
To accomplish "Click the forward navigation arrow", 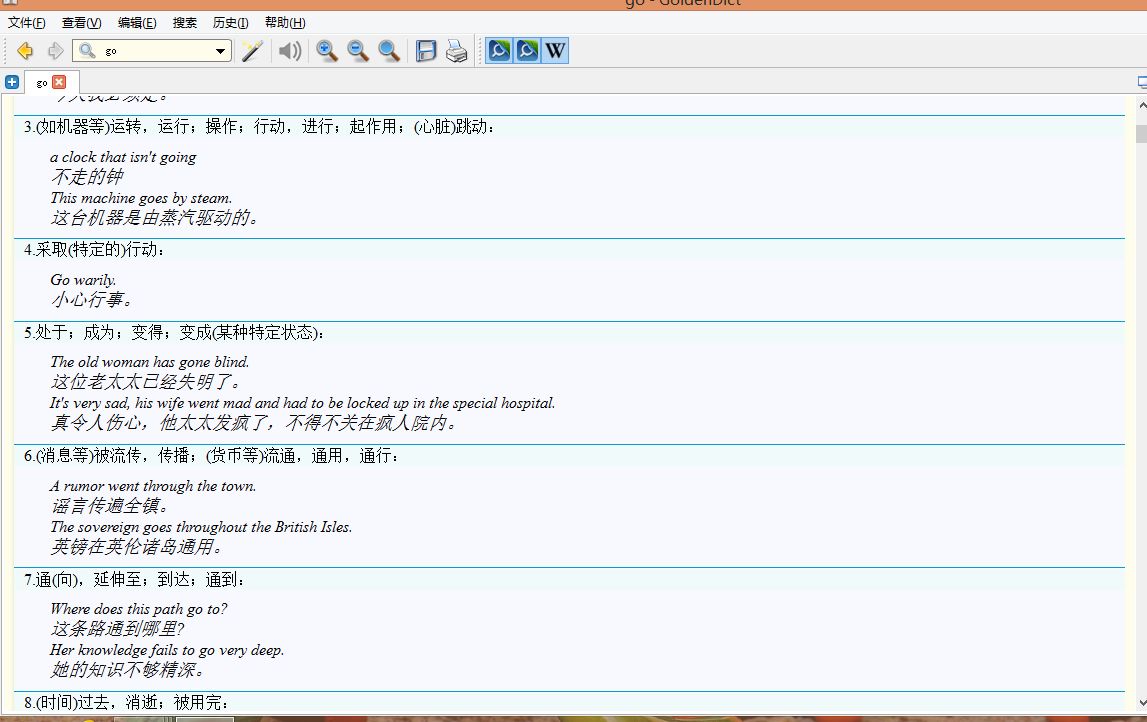I will 55,51.
